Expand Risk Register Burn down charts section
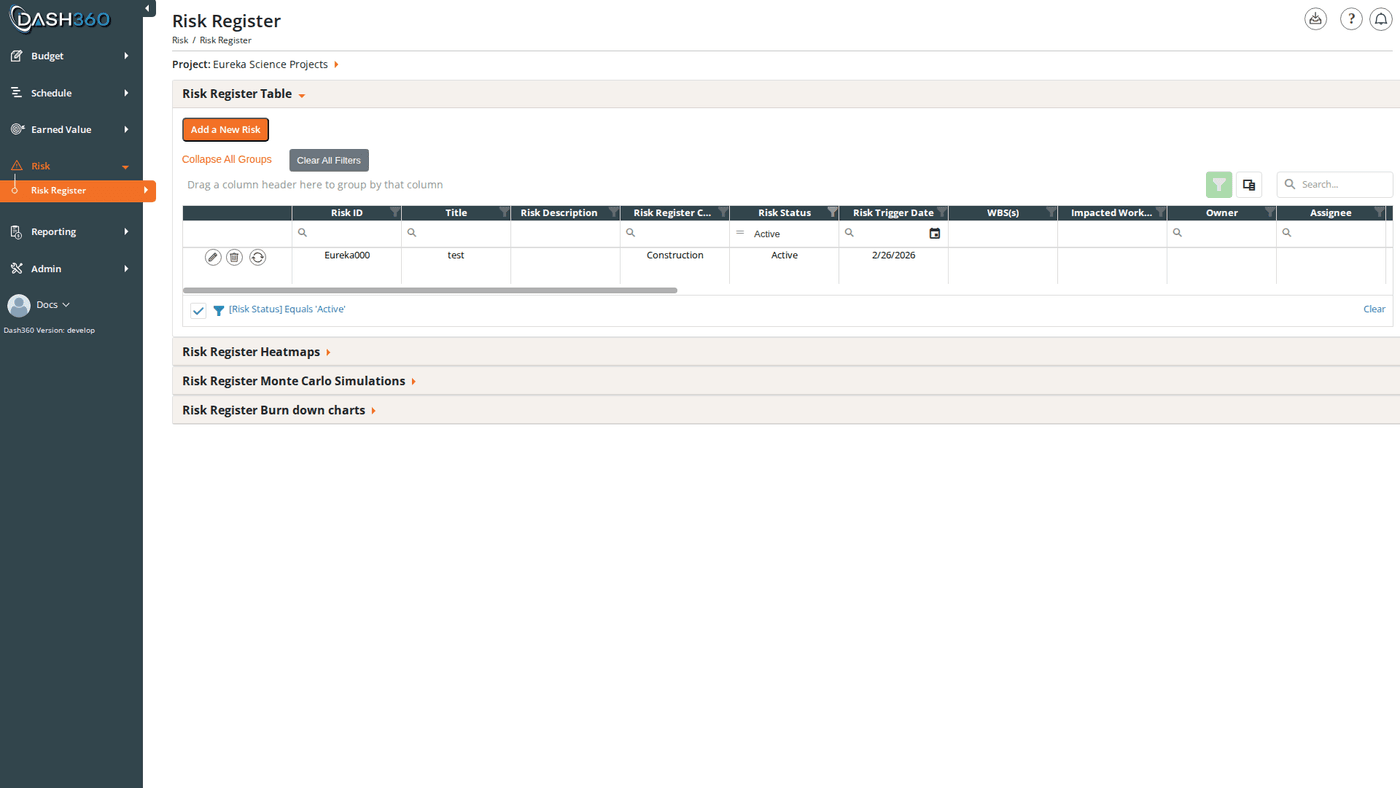Image resolution: width=1400 pixels, height=788 pixels. pos(279,410)
